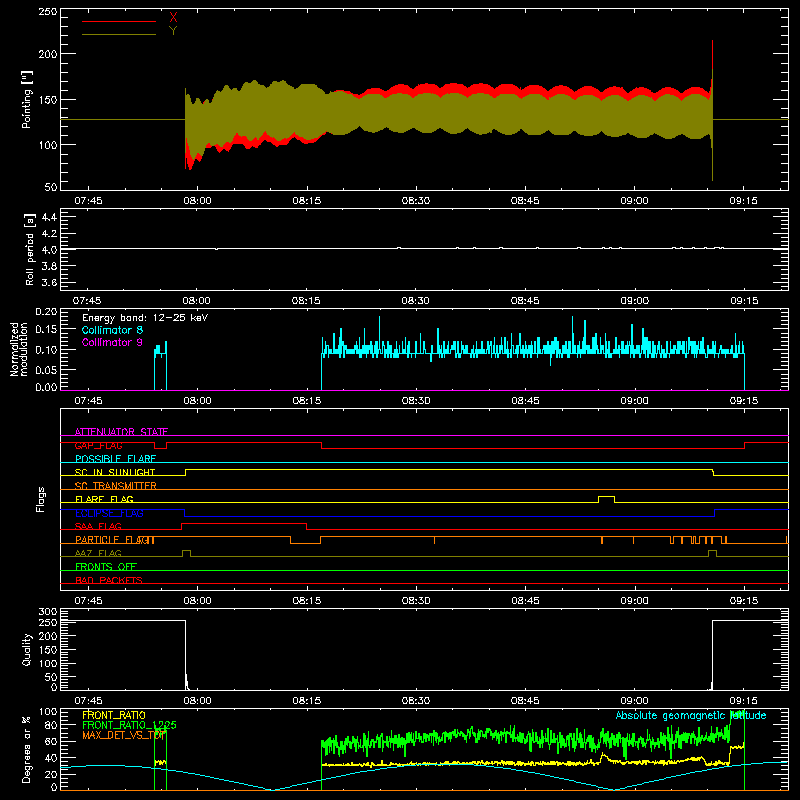Click the Quality drop near 08:00
Screen dimensions: 800x800
[x=186, y=655]
